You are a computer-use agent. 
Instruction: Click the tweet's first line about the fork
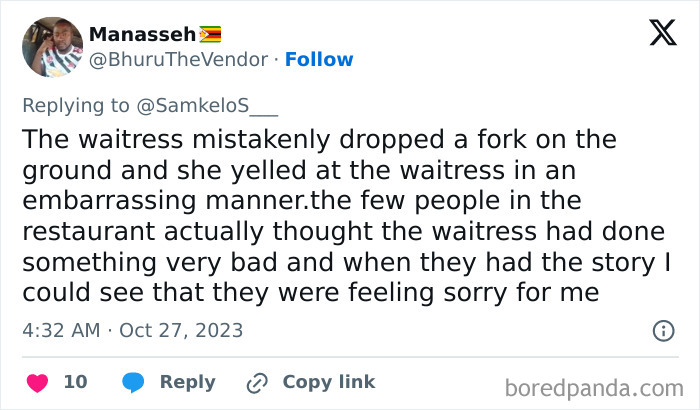point(320,138)
